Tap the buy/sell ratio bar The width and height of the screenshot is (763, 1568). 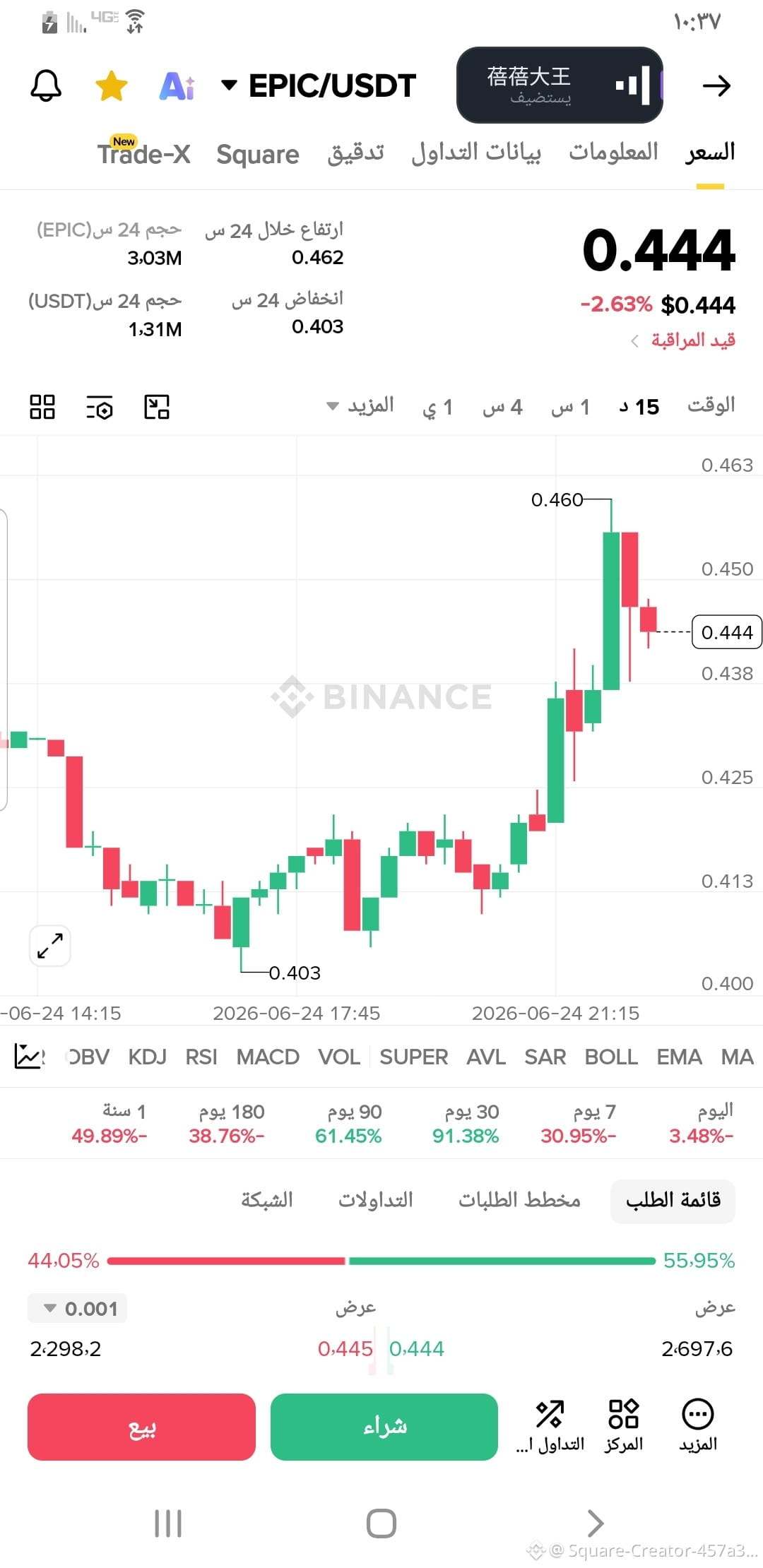[x=381, y=1261]
